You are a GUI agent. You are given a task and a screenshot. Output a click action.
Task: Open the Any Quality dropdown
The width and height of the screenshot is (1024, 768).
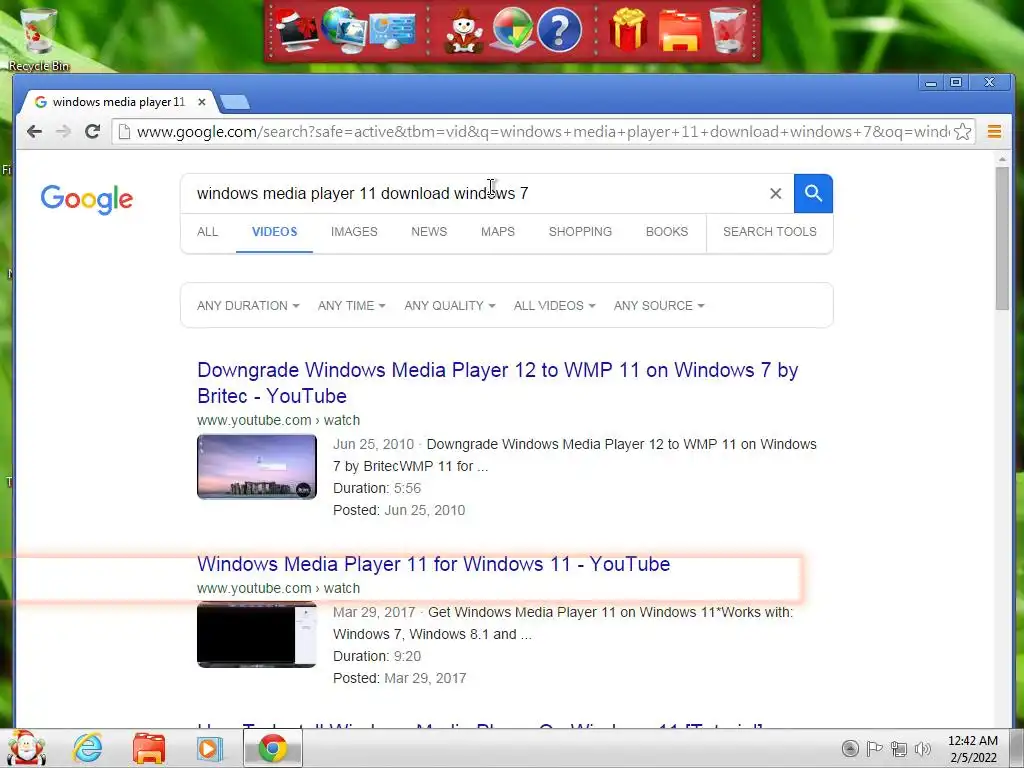point(449,306)
